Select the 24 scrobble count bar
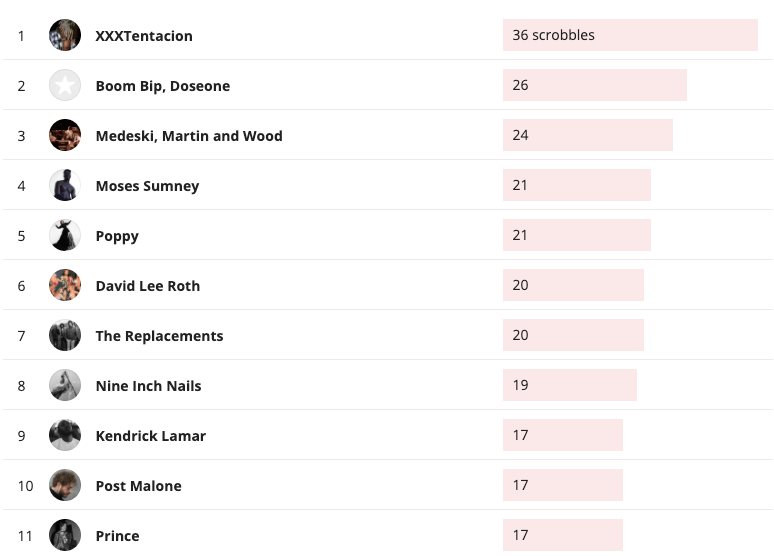774x556 pixels. coord(587,135)
